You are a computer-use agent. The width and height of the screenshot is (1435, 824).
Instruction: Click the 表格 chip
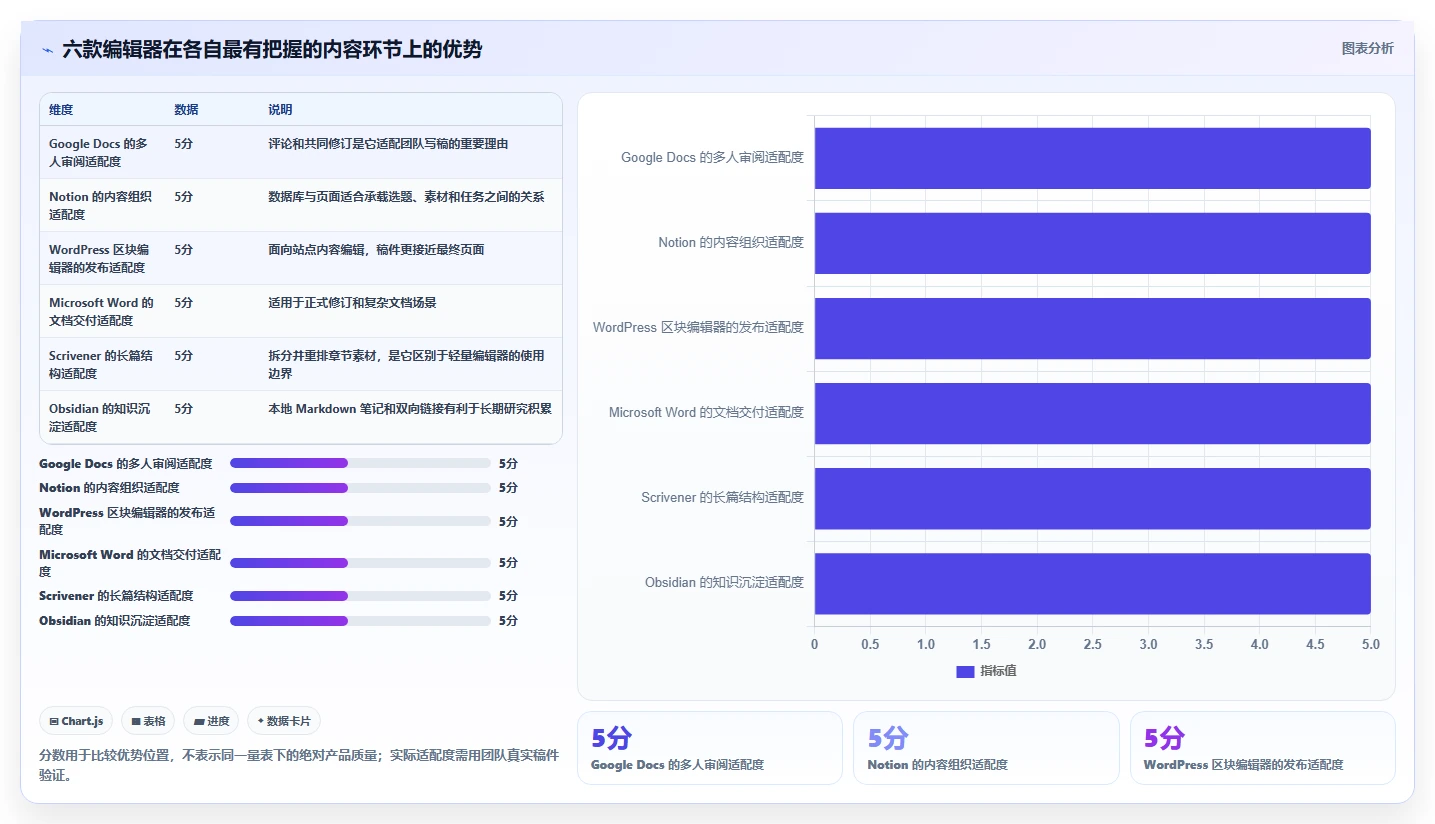[148, 721]
